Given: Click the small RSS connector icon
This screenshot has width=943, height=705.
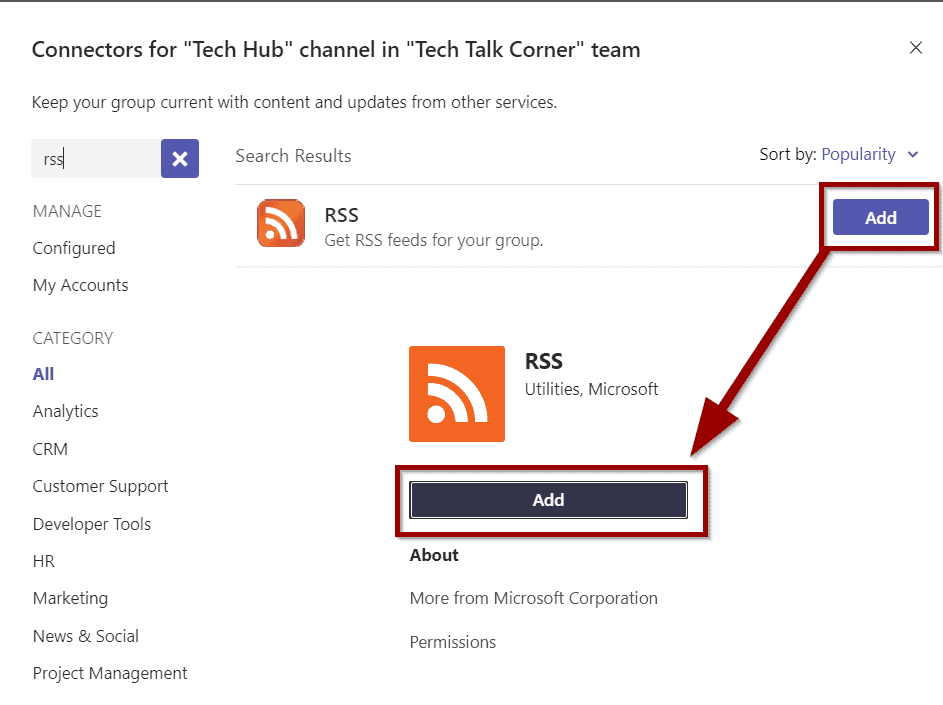Looking at the screenshot, I should pos(281,223).
